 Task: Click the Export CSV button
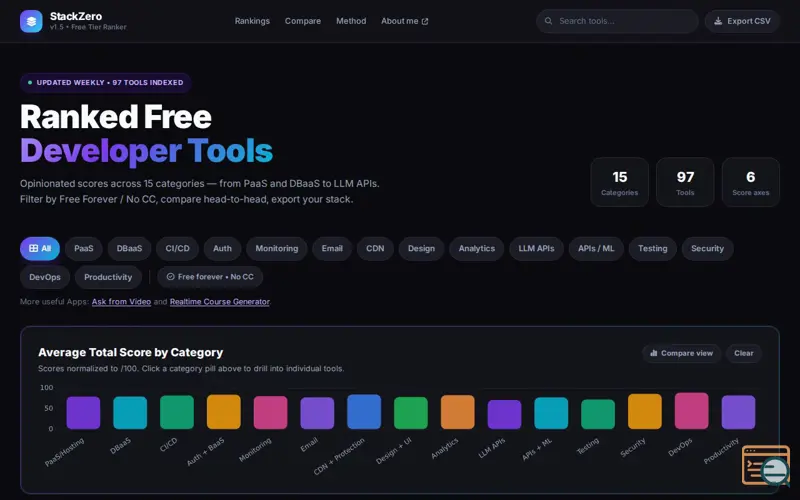point(742,21)
